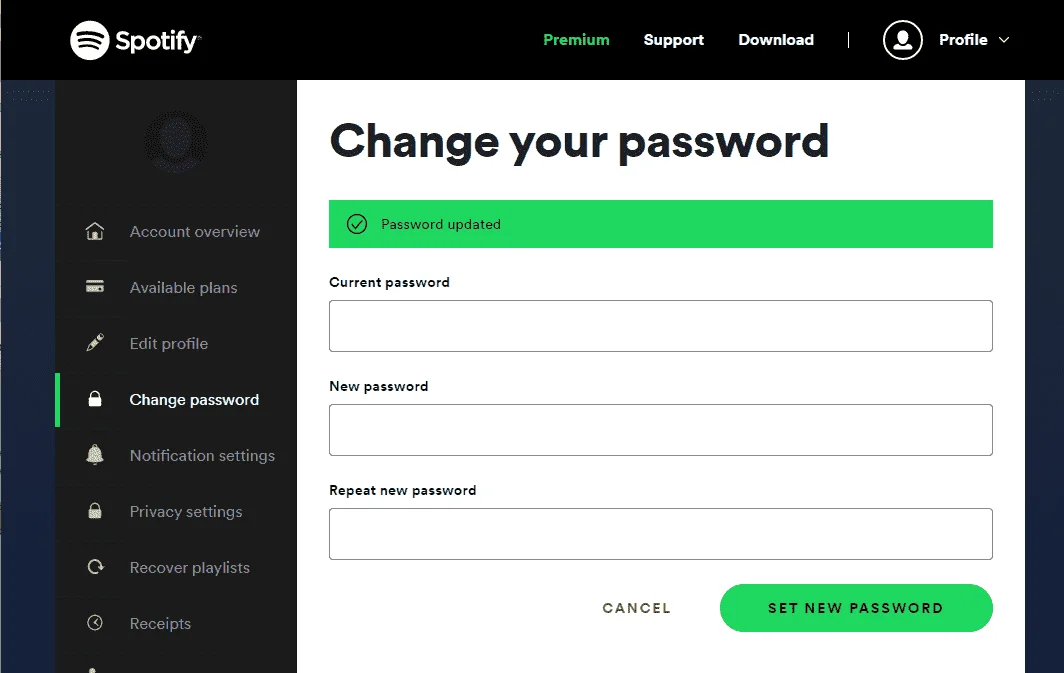Click the Spotify logo icon

90,40
